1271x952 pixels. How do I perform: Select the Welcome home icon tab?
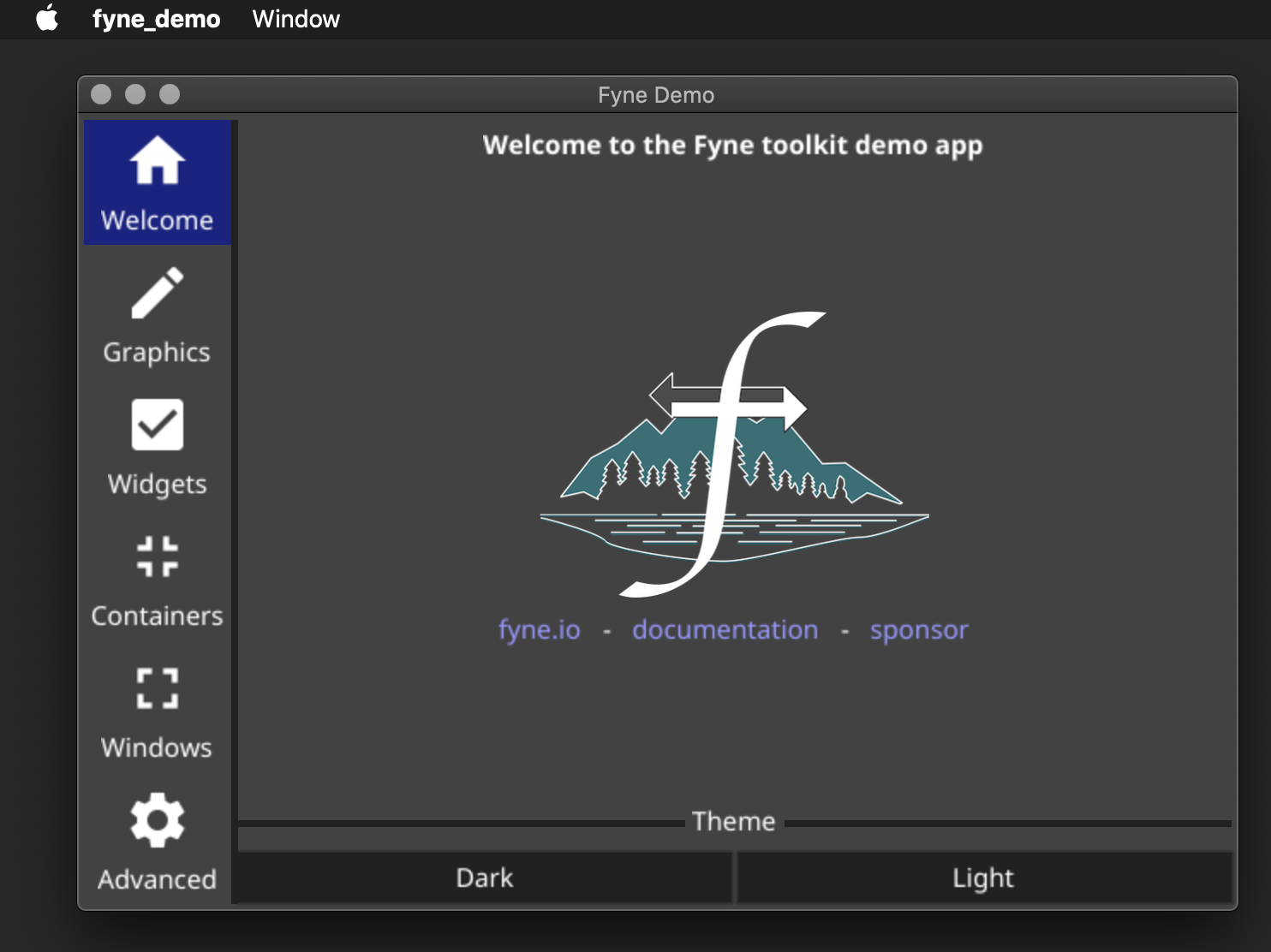point(158,182)
